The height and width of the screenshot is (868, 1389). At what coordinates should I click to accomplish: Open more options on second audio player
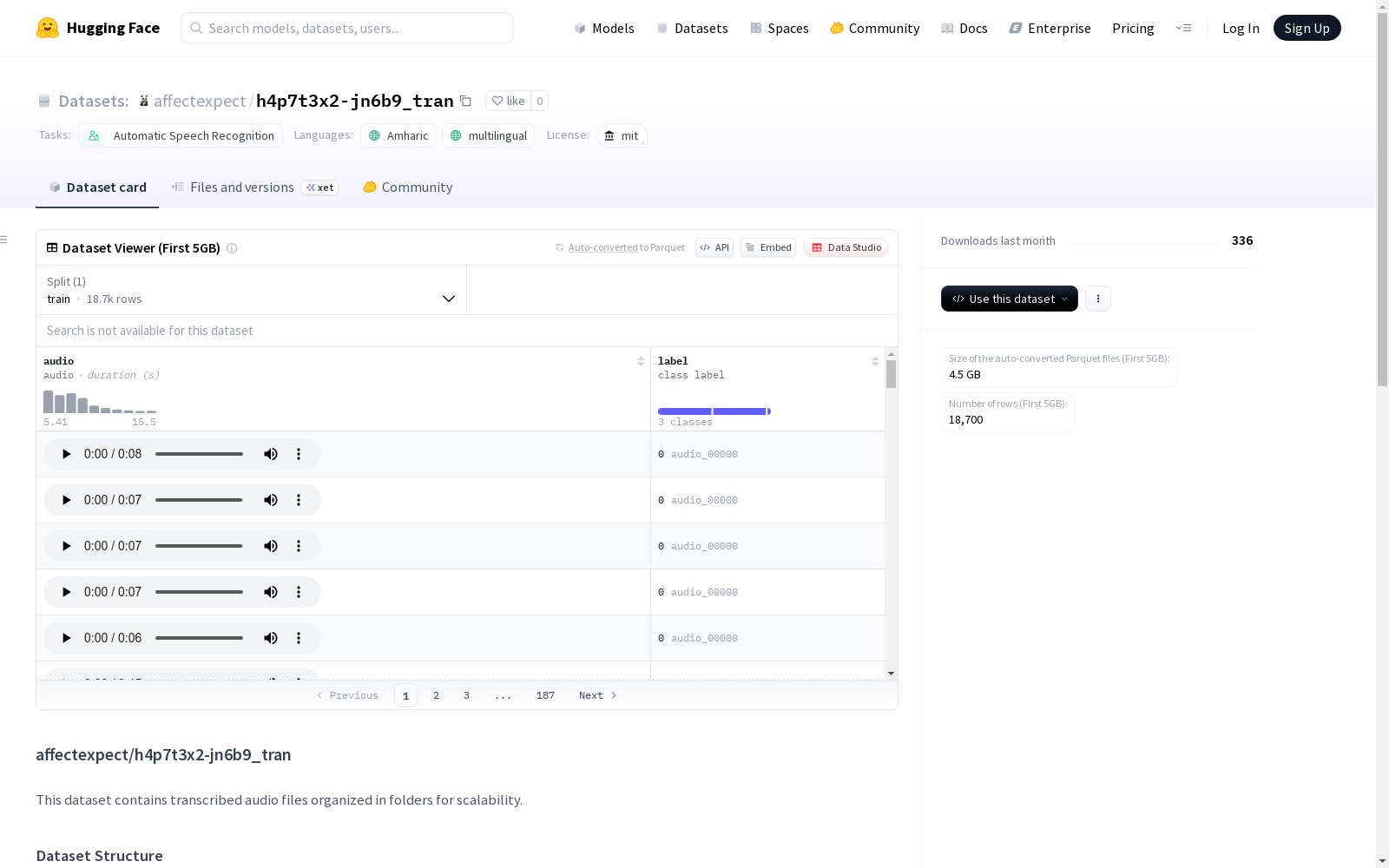click(299, 500)
